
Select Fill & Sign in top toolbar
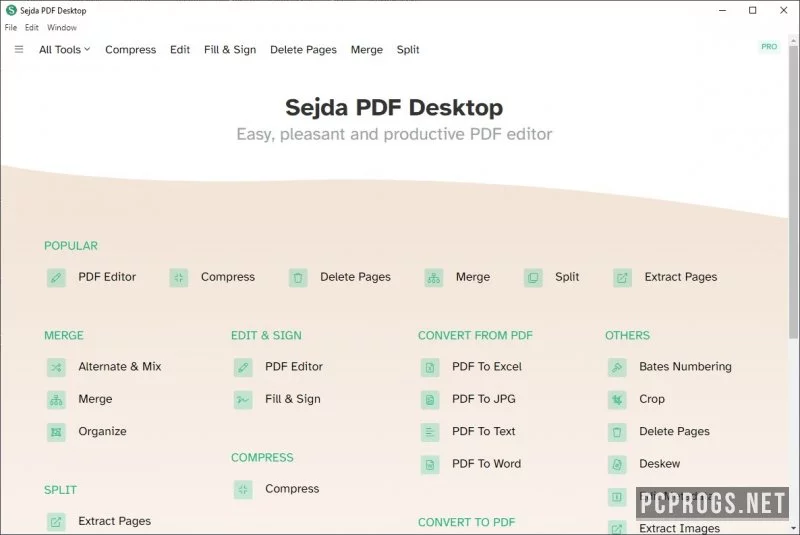point(230,49)
